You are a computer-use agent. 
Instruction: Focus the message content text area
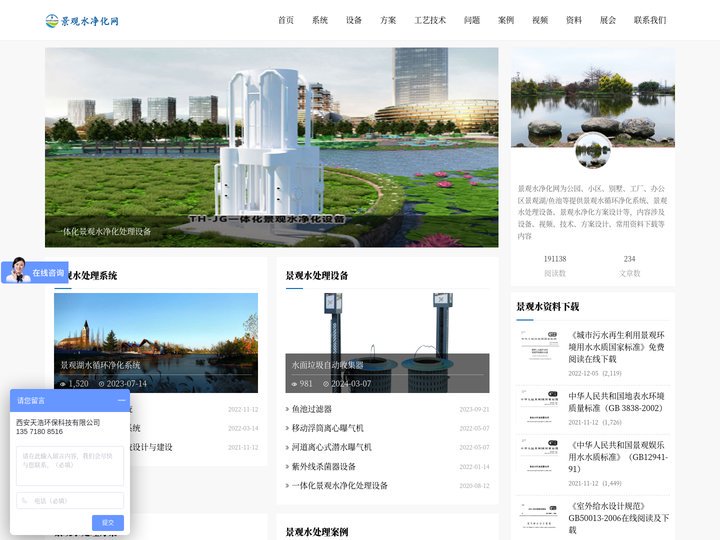(70, 466)
